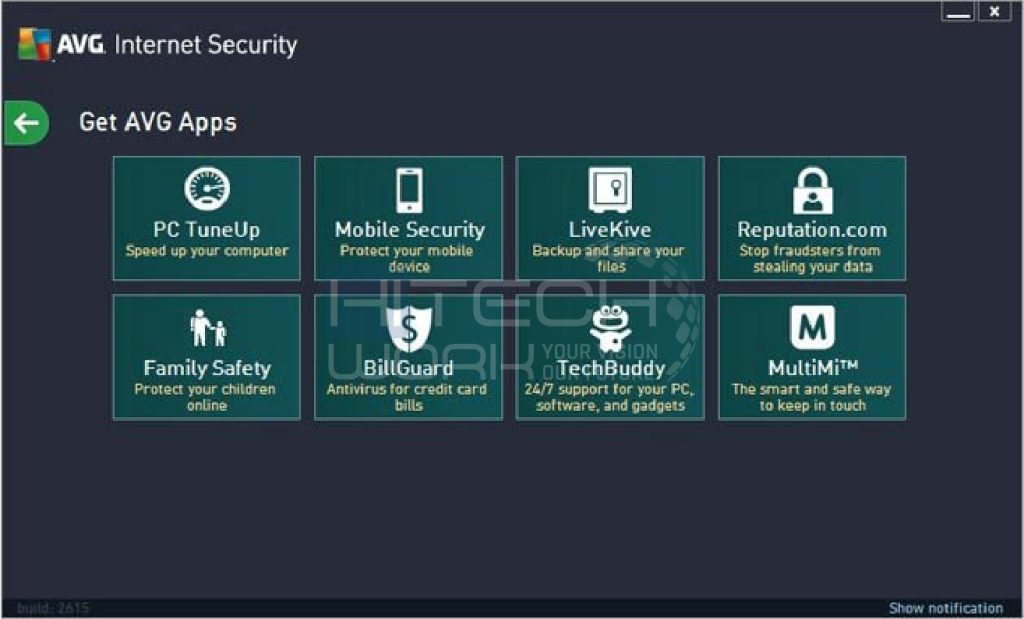Choose the BillGuard title label
Screen dimensions: 1024x619
[408, 368]
